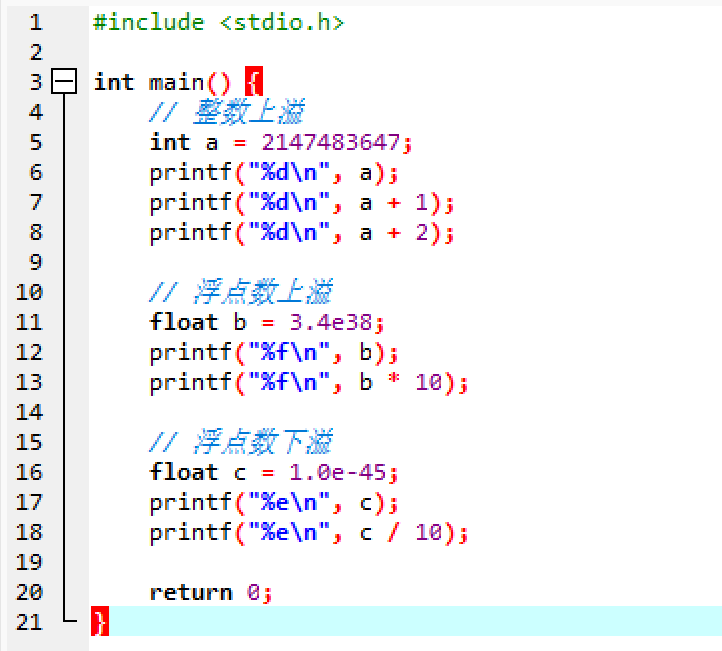Click printf line printing variable a only

point(274,173)
